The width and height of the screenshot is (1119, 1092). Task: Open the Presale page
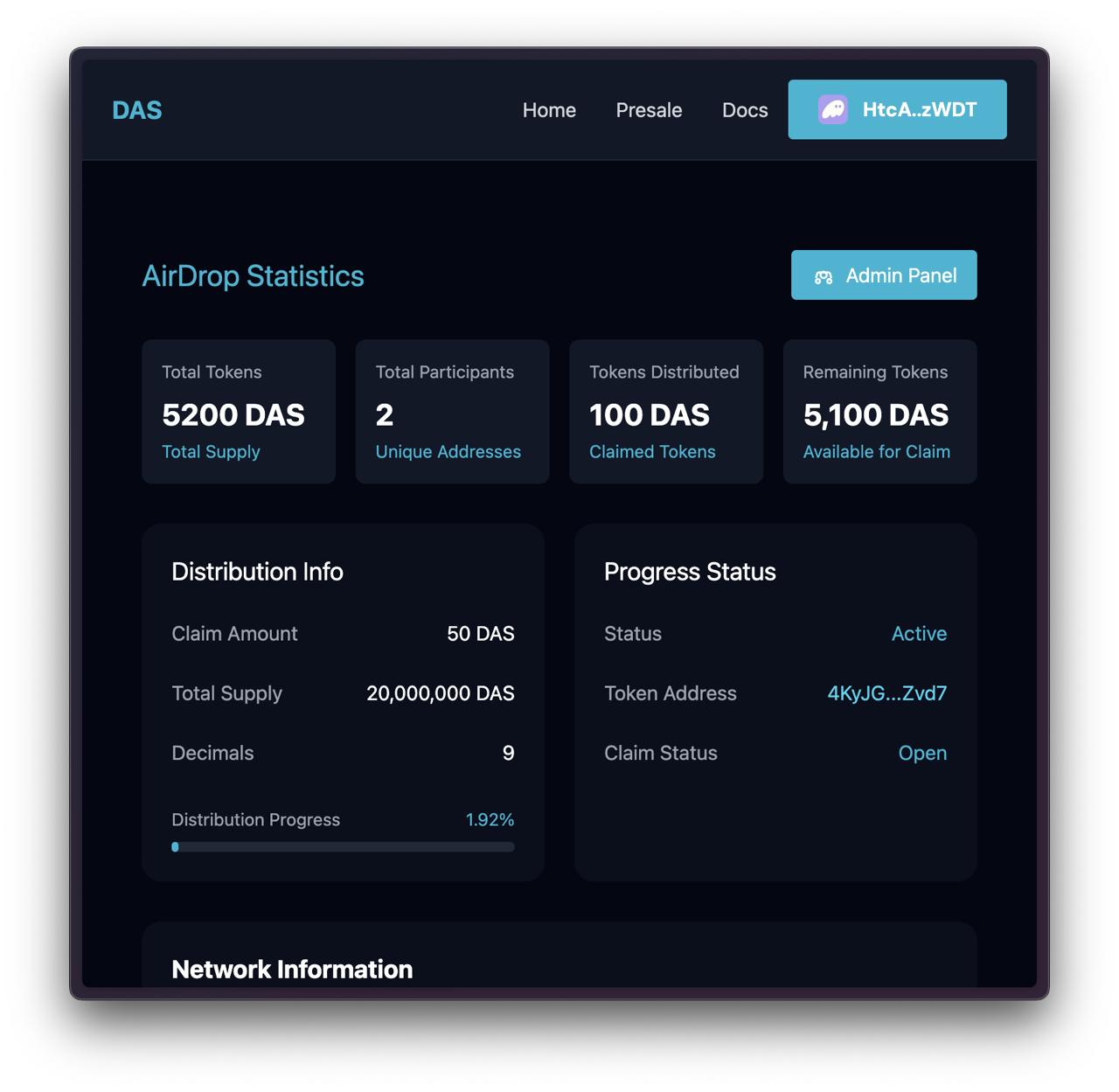click(x=649, y=110)
